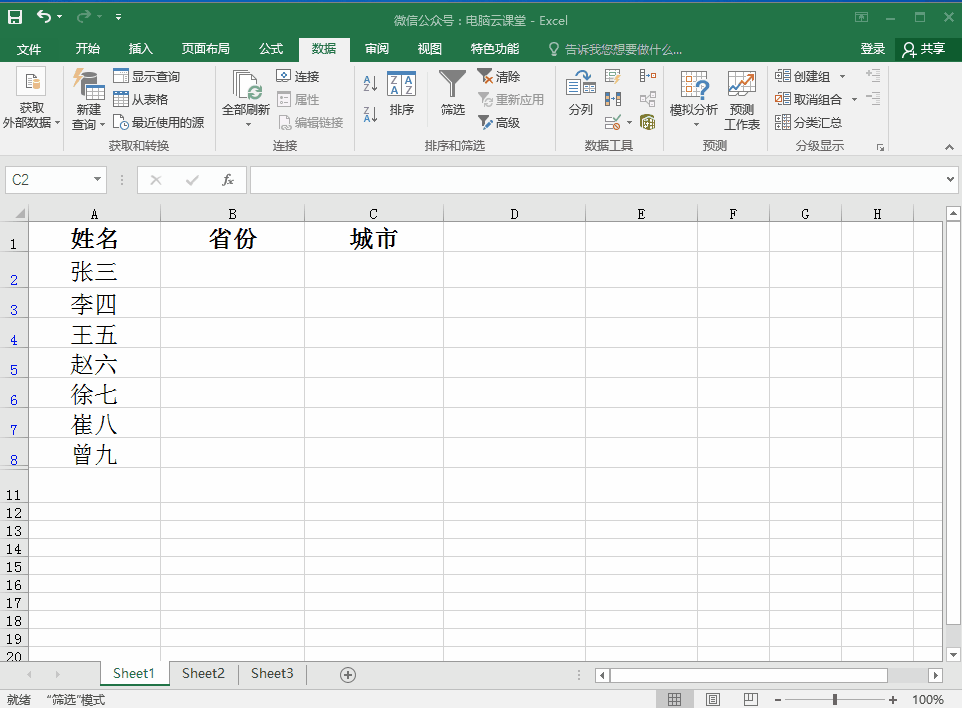Switch to Sheet3

pos(272,674)
